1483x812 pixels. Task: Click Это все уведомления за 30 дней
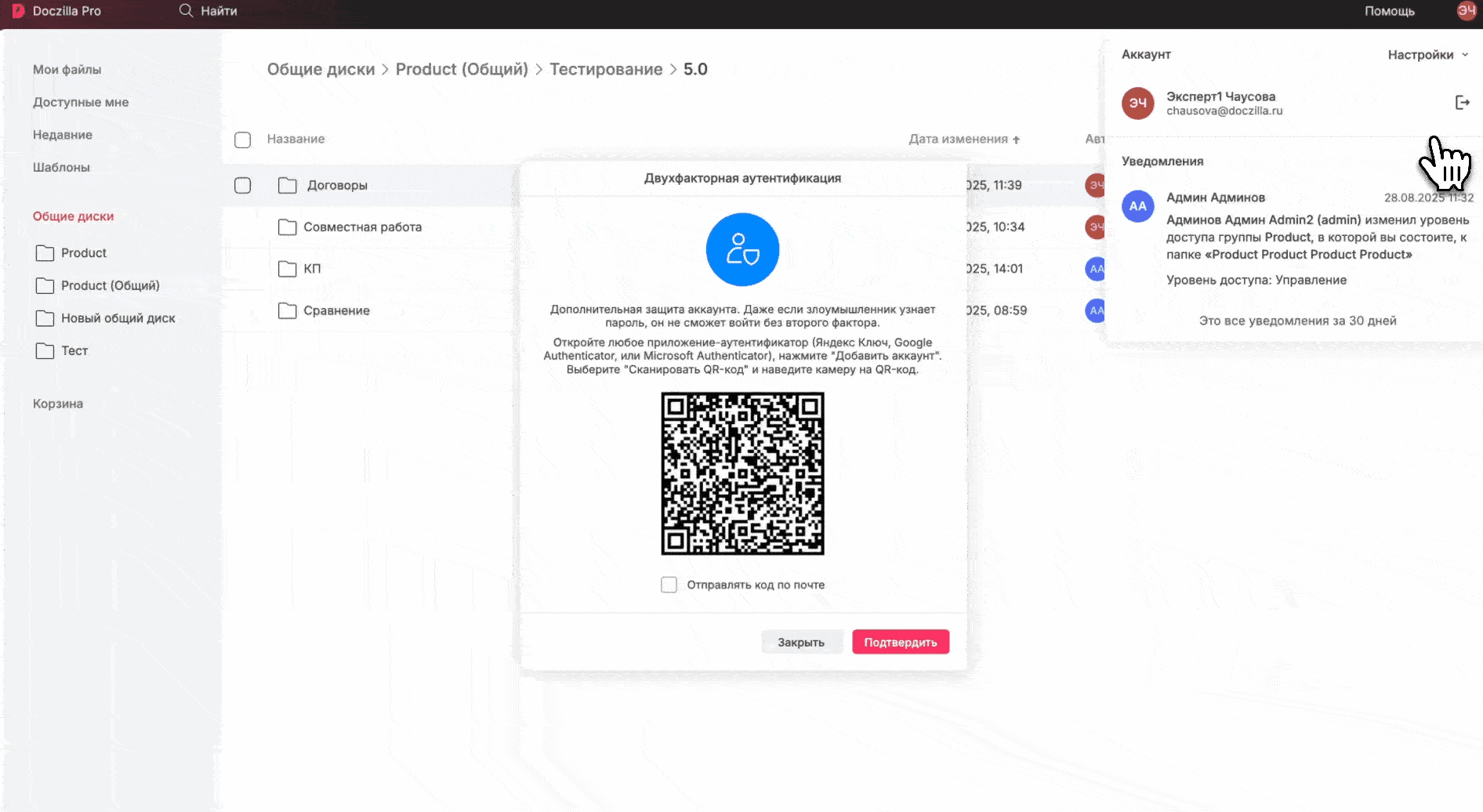pos(1297,321)
